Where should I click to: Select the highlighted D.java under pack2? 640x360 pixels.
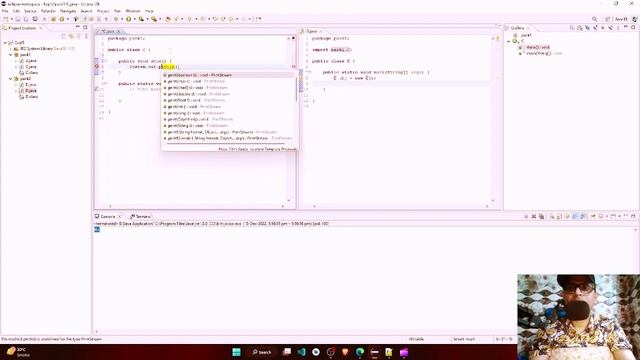28,91
